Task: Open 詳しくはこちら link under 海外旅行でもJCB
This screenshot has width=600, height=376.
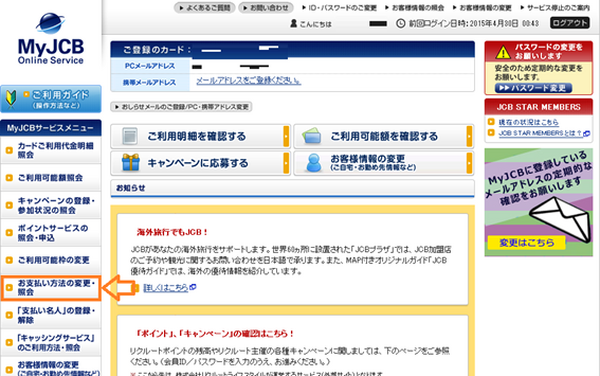Action: coord(166,288)
